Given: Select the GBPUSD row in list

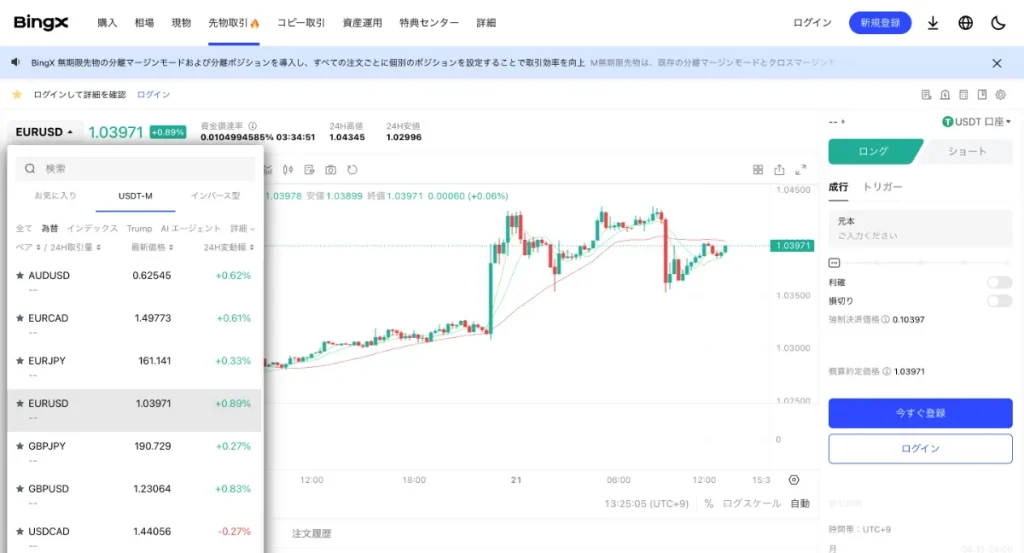Looking at the screenshot, I should click(x=135, y=495).
